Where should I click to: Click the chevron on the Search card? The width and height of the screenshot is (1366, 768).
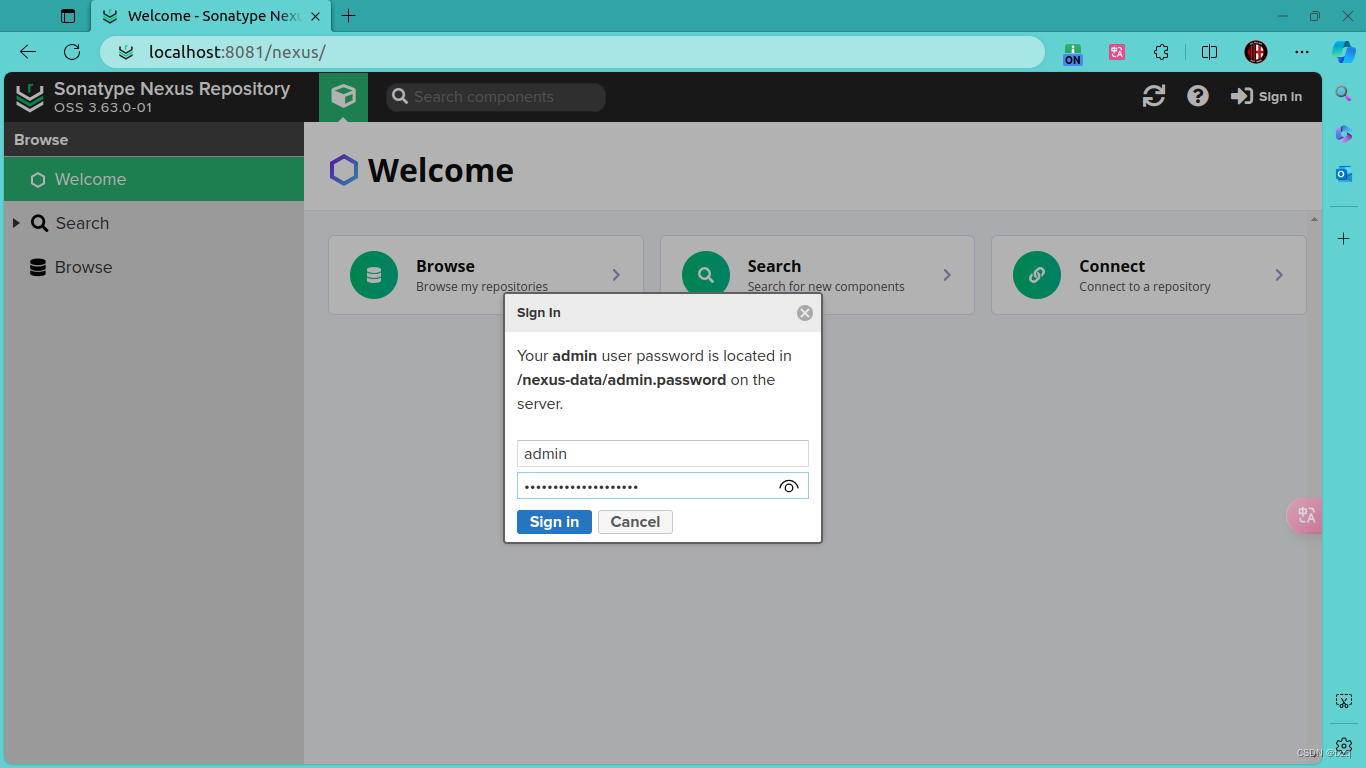tap(947, 275)
